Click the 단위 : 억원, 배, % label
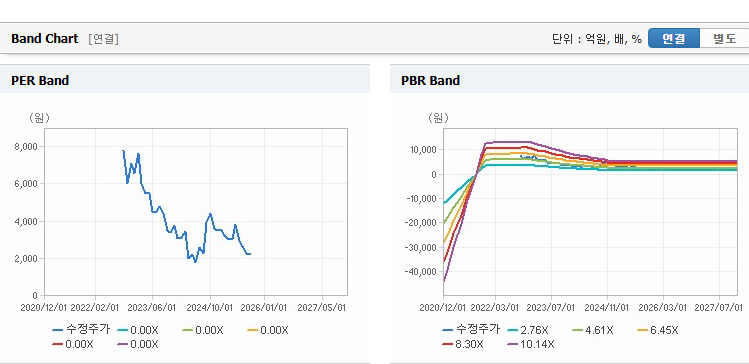The height and width of the screenshot is (364, 749). click(x=597, y=39)
